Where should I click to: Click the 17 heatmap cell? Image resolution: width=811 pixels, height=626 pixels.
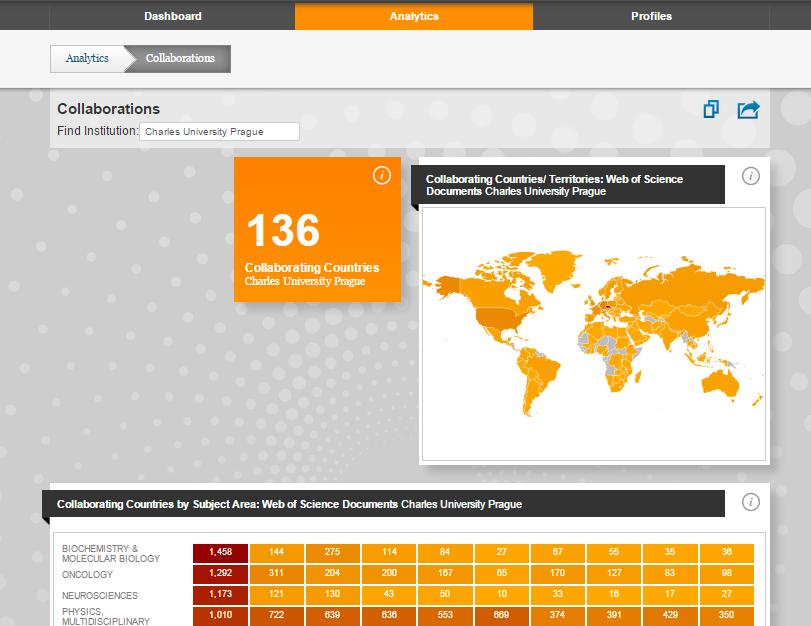tap(670, 594)
